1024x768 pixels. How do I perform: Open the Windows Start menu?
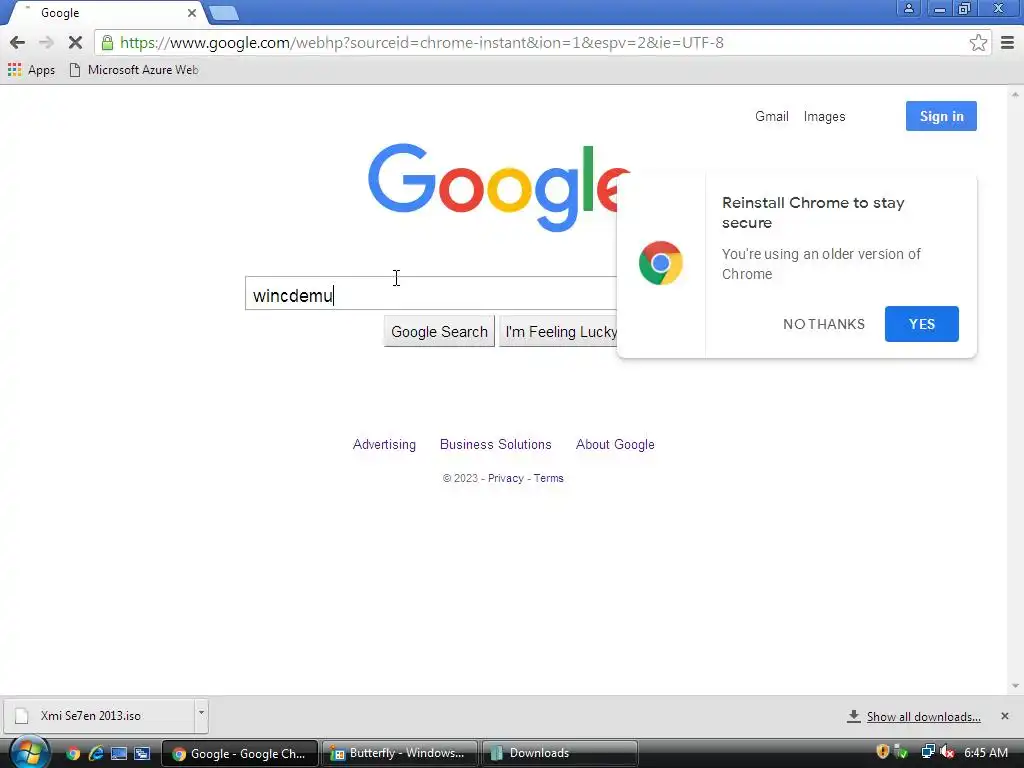coord(29,752)
